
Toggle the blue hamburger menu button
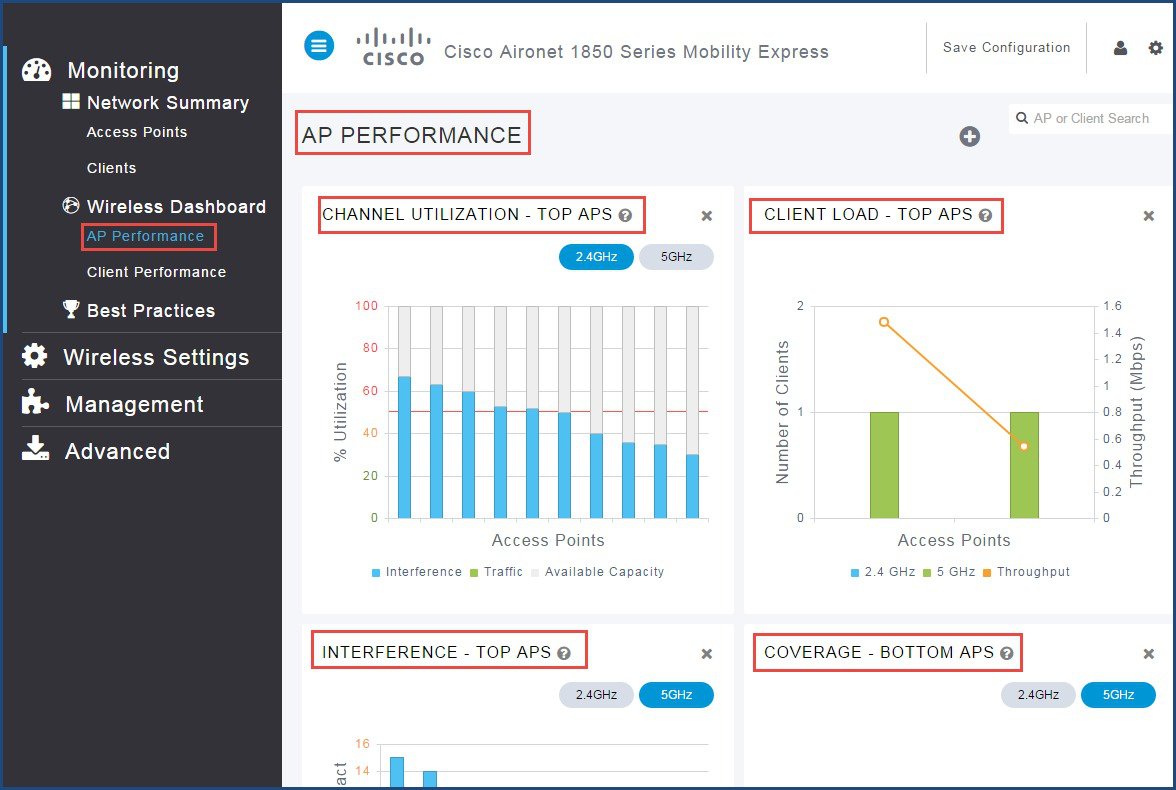coord(319,47)
